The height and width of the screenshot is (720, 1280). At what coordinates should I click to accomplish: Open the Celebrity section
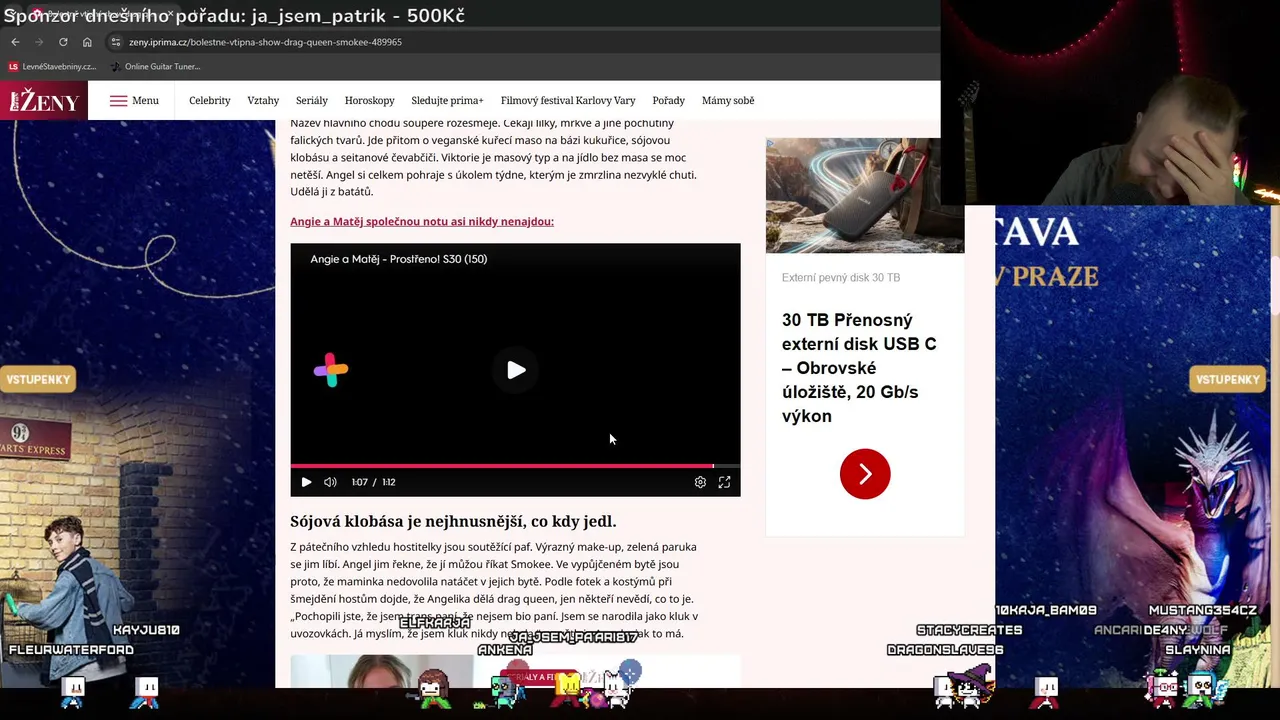click(x=210, y=100)
